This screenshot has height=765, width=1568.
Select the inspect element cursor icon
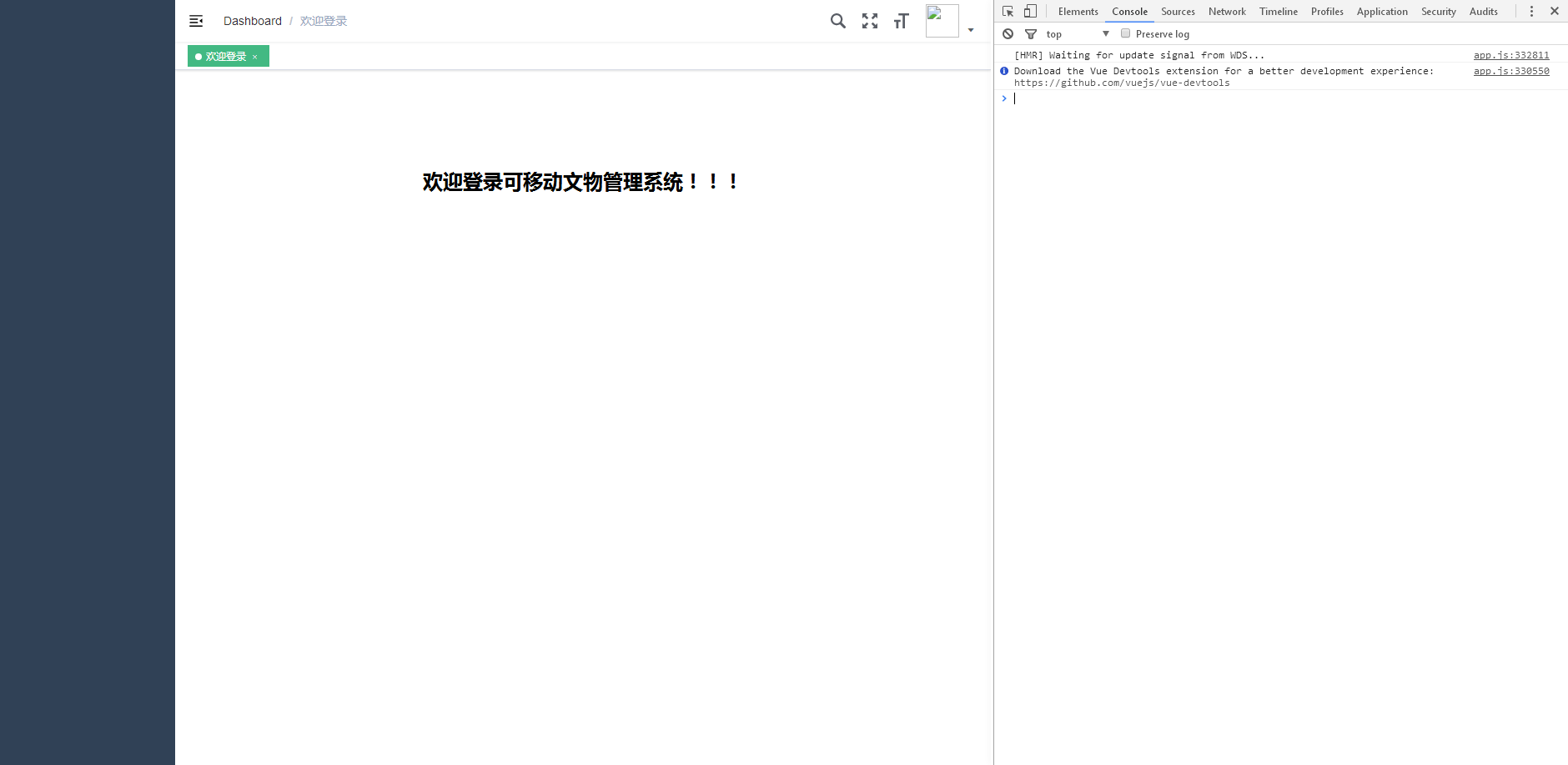coord(1008,11)
